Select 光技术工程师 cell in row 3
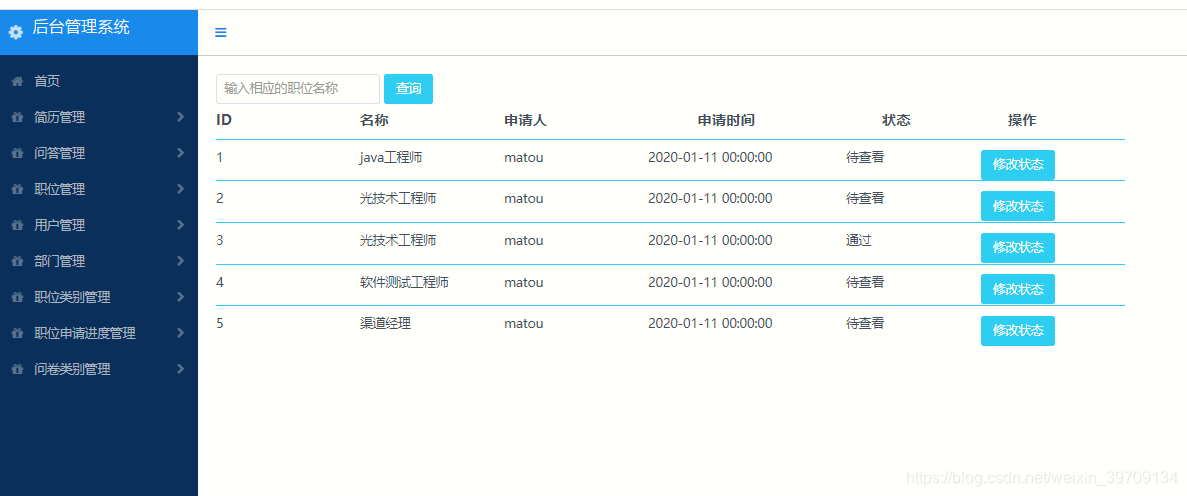Viewport: 1187px width, 496px height. 398,241
